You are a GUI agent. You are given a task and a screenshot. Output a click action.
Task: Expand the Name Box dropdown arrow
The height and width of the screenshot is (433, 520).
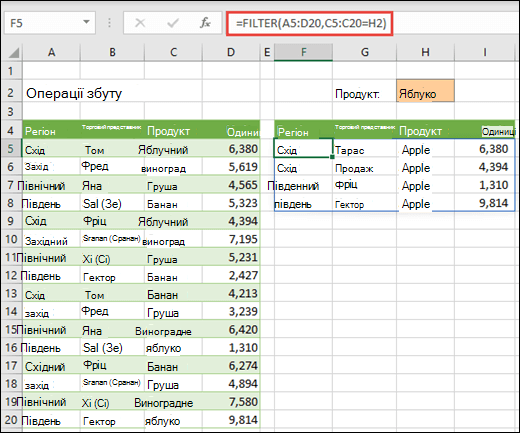point(86,22)
